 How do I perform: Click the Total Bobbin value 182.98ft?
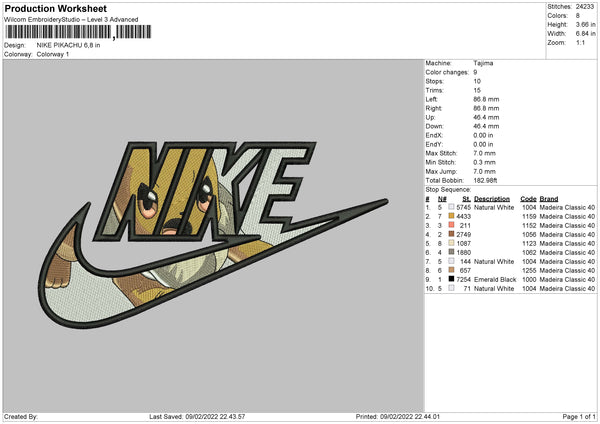click(485, 180)
